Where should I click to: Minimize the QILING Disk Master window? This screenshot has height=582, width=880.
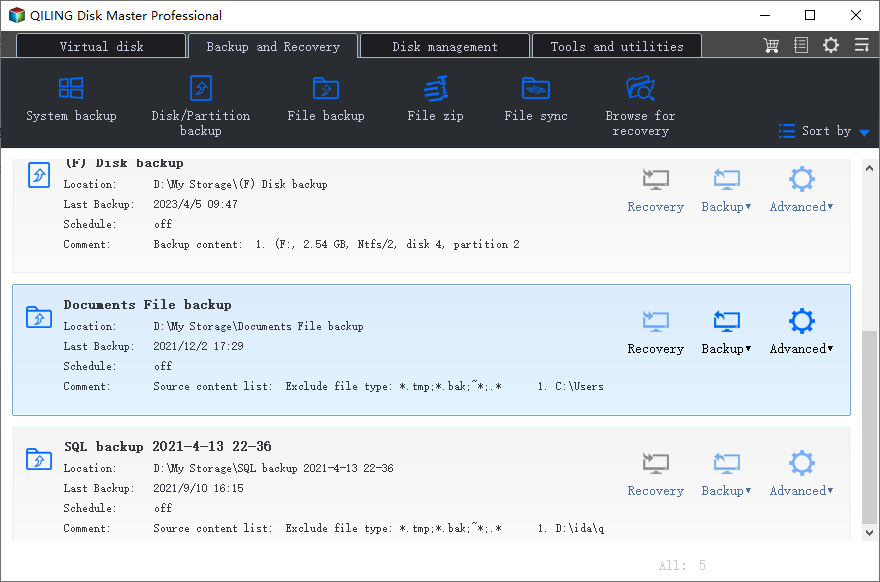[765, 15]
